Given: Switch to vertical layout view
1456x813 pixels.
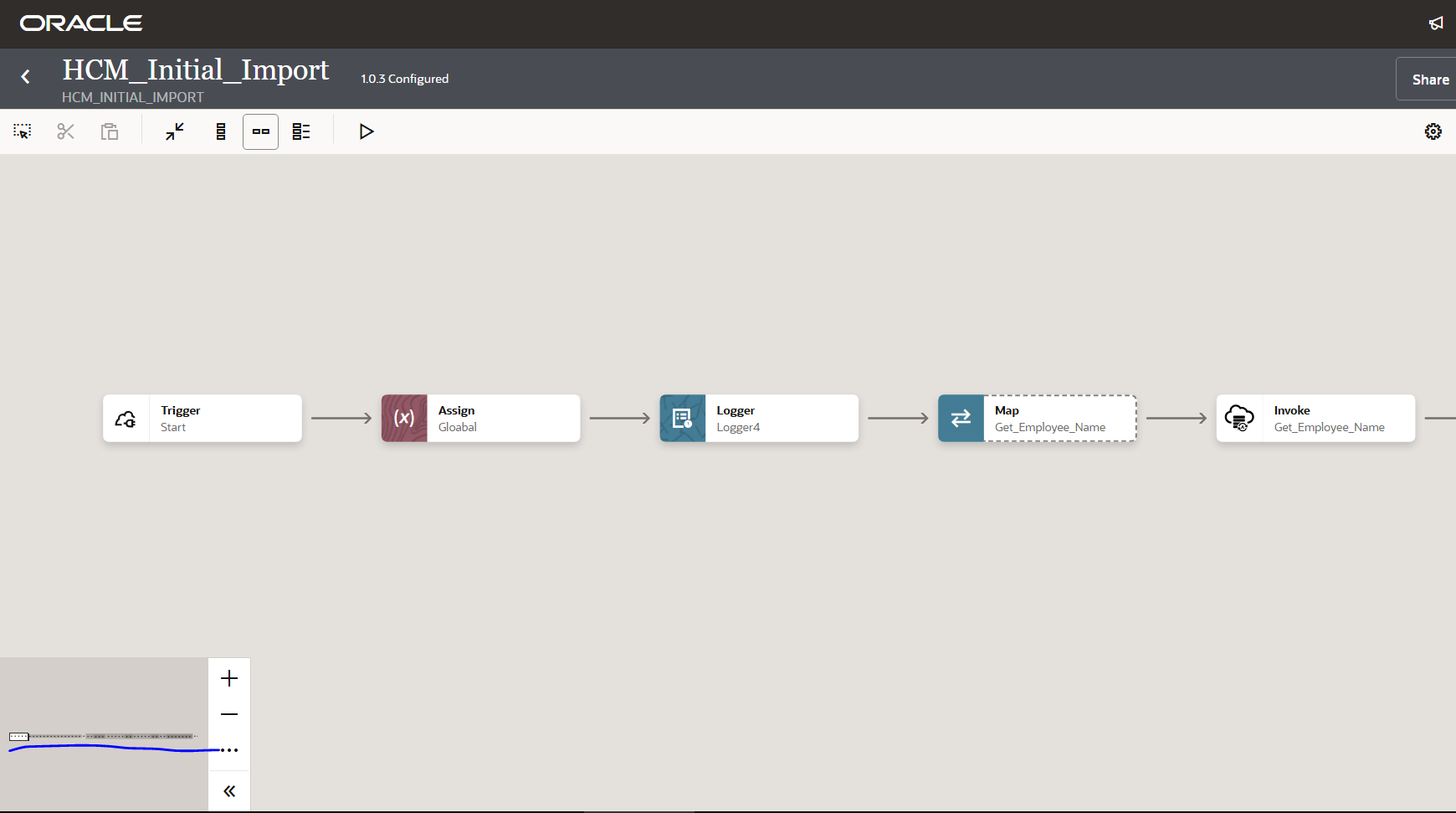Looking at the screenshot, I should (221, 131).
